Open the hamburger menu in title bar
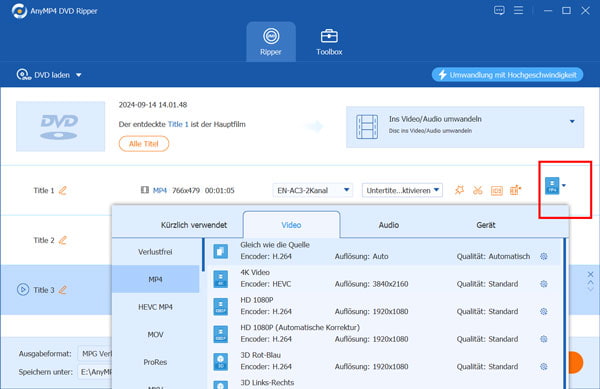The height and width of the screenshot is (389, 600). coord(518,10)
